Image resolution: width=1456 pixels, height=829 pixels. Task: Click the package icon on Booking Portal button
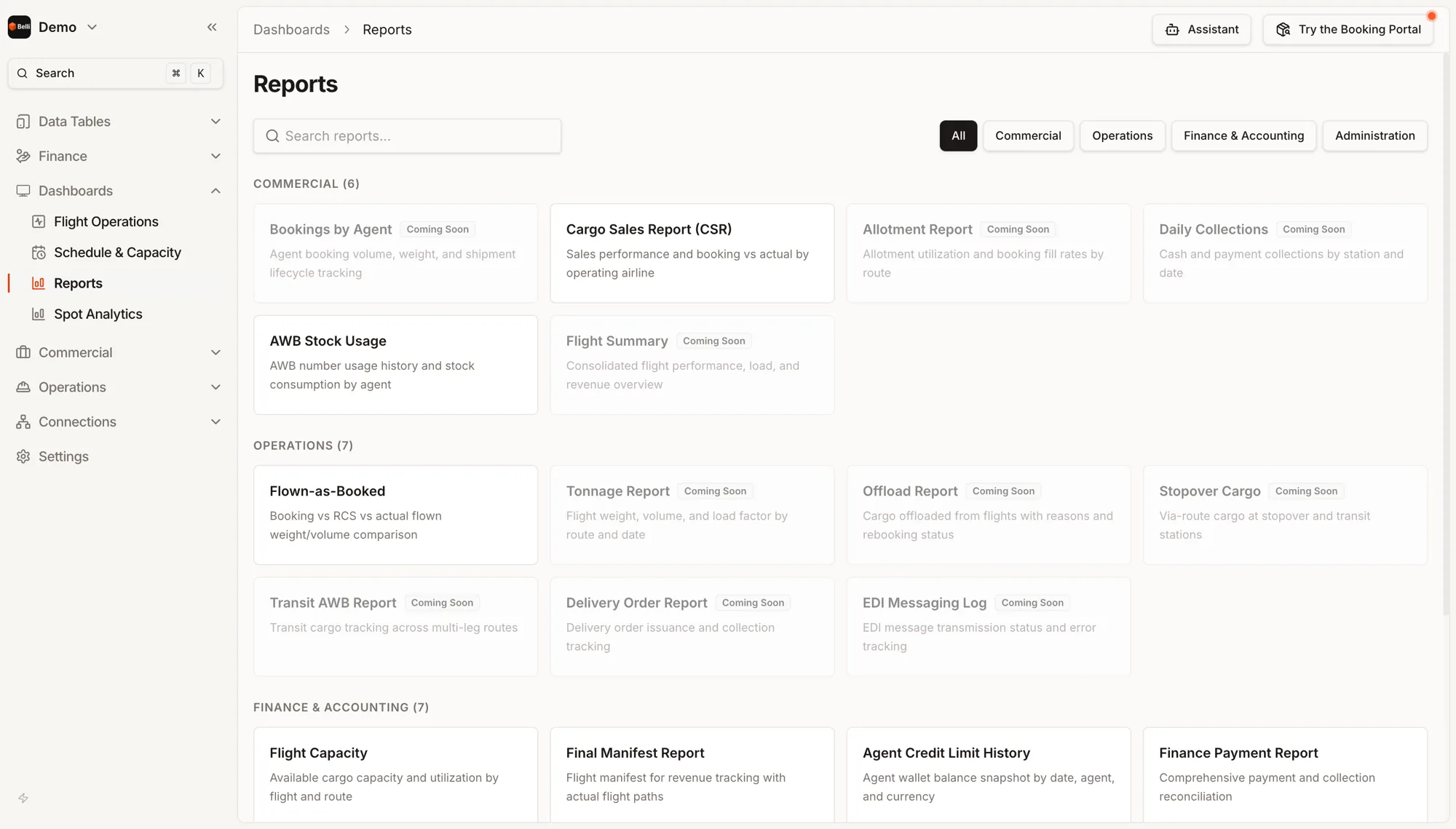coord(1283,30)
